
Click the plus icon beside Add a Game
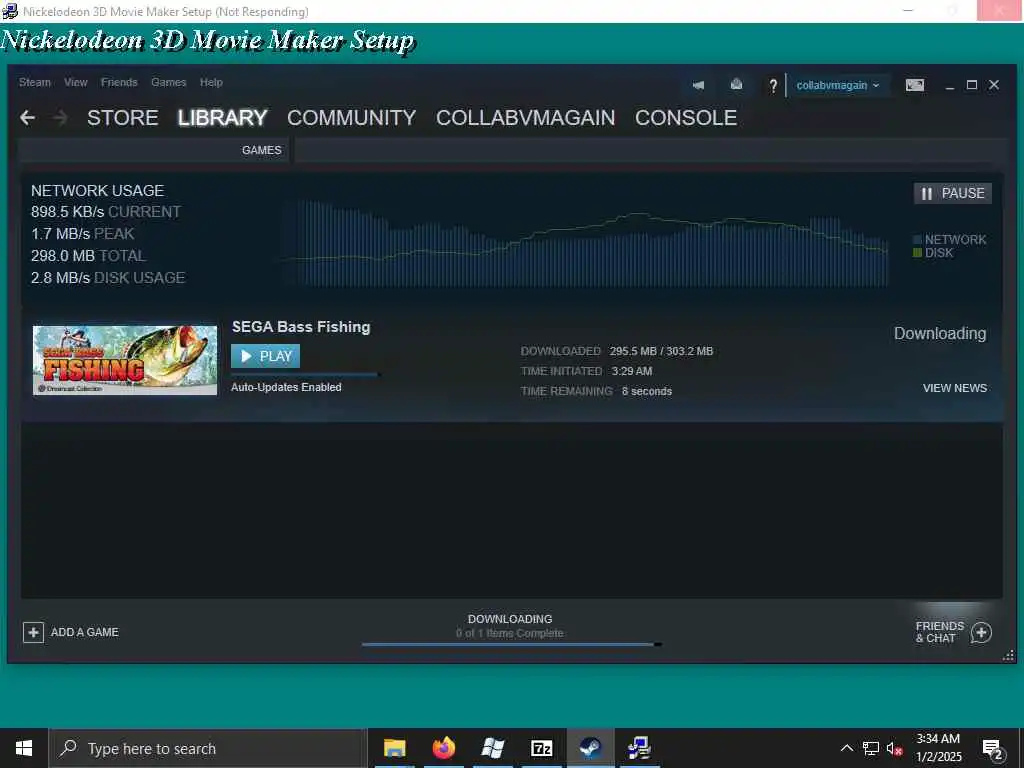(x=33, y=632)
